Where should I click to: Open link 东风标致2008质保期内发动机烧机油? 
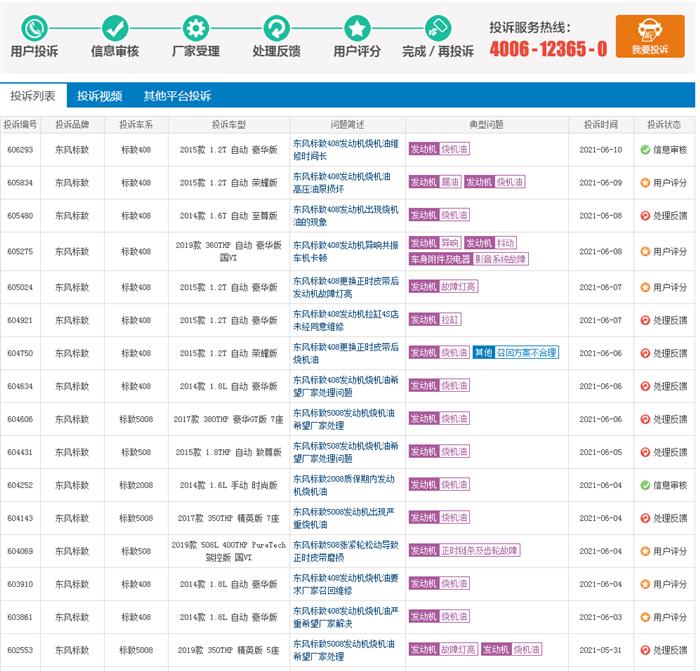click(x=344, y=485)
